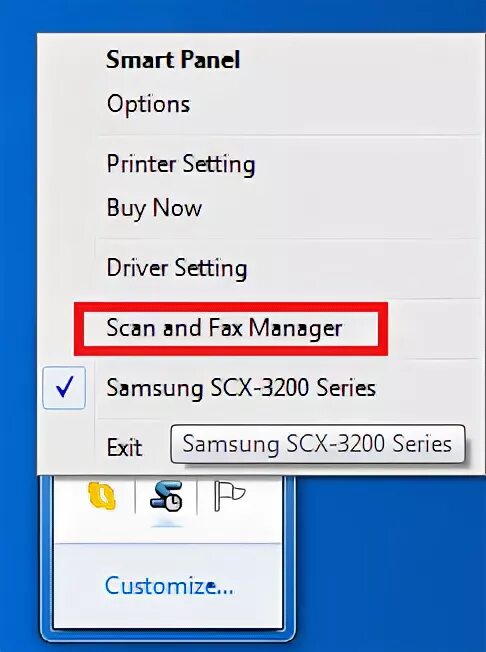
Task: Click the separator line below Options
Action: click(x=289, y=135)
